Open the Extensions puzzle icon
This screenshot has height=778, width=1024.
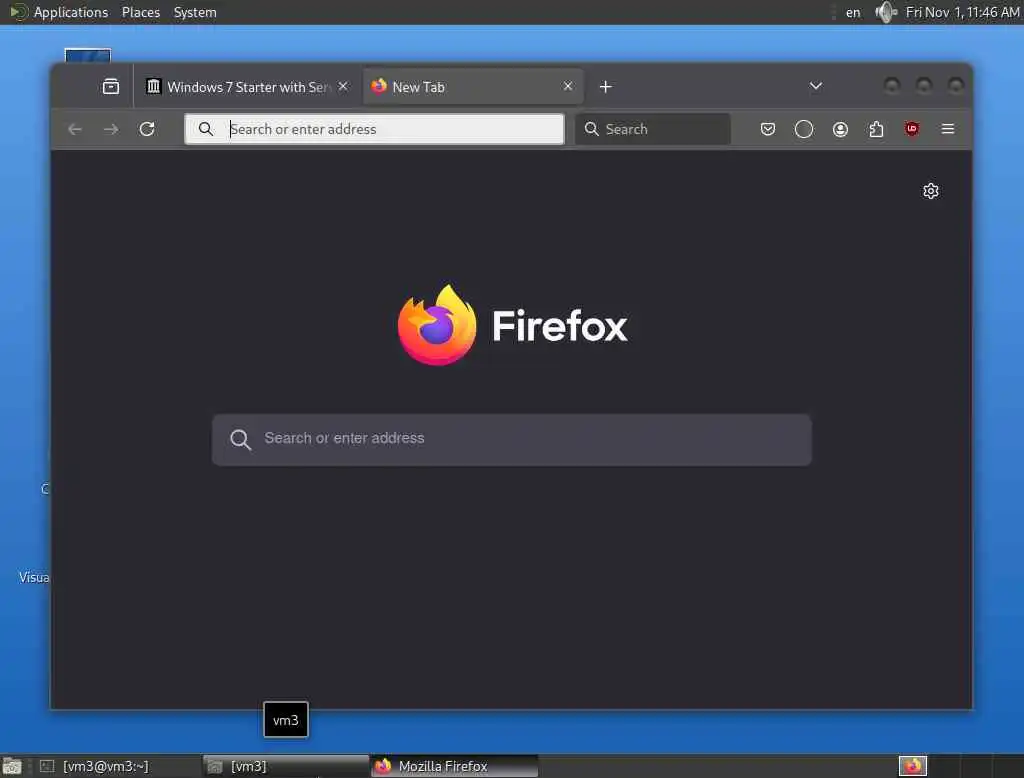(x=876, y=129)
